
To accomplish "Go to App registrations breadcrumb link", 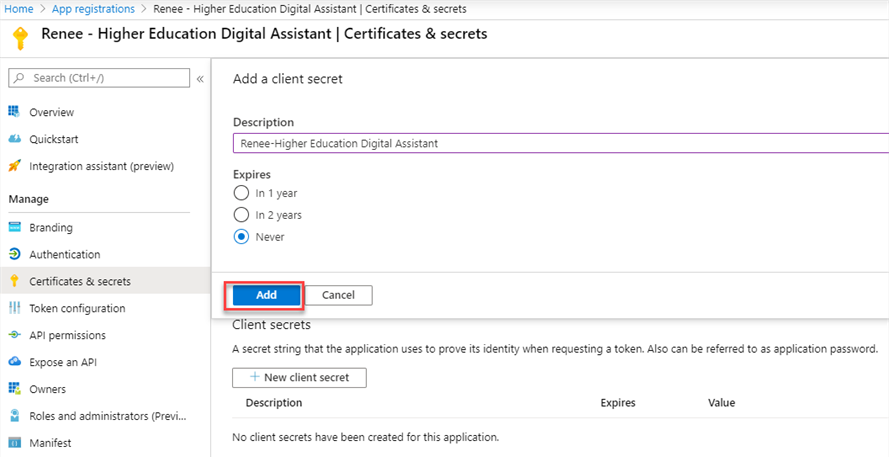I will pos(94,9).
